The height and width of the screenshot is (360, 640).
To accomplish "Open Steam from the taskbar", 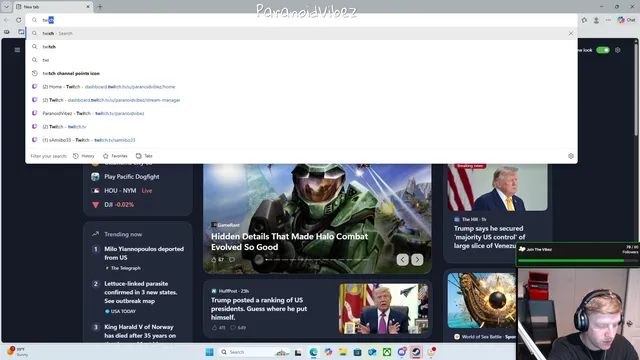I will [416, 352].
